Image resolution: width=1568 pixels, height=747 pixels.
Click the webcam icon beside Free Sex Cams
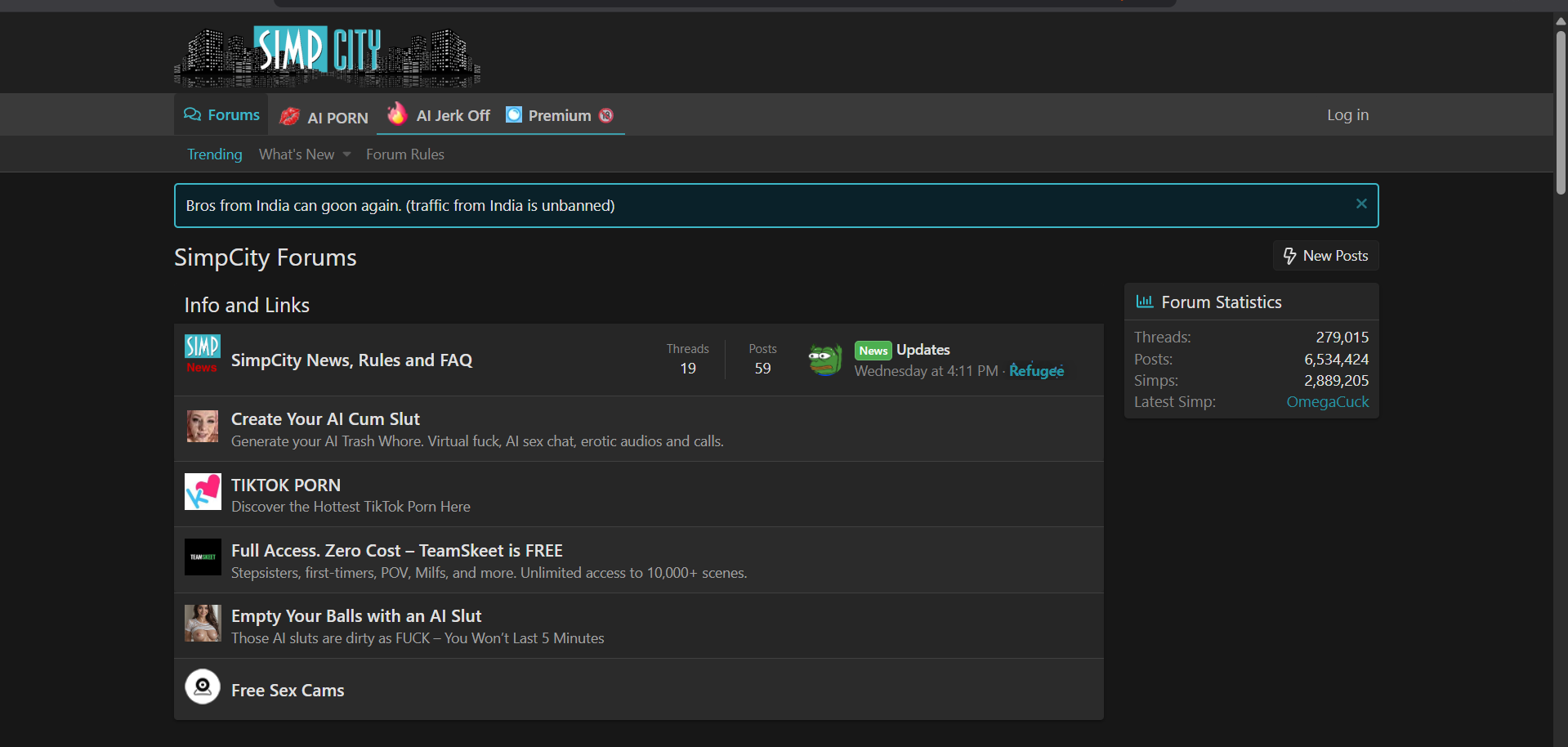pos(203,687)
